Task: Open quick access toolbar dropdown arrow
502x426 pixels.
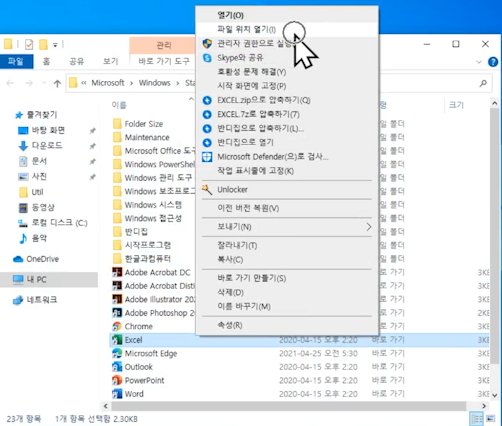Action: [55, 45]
